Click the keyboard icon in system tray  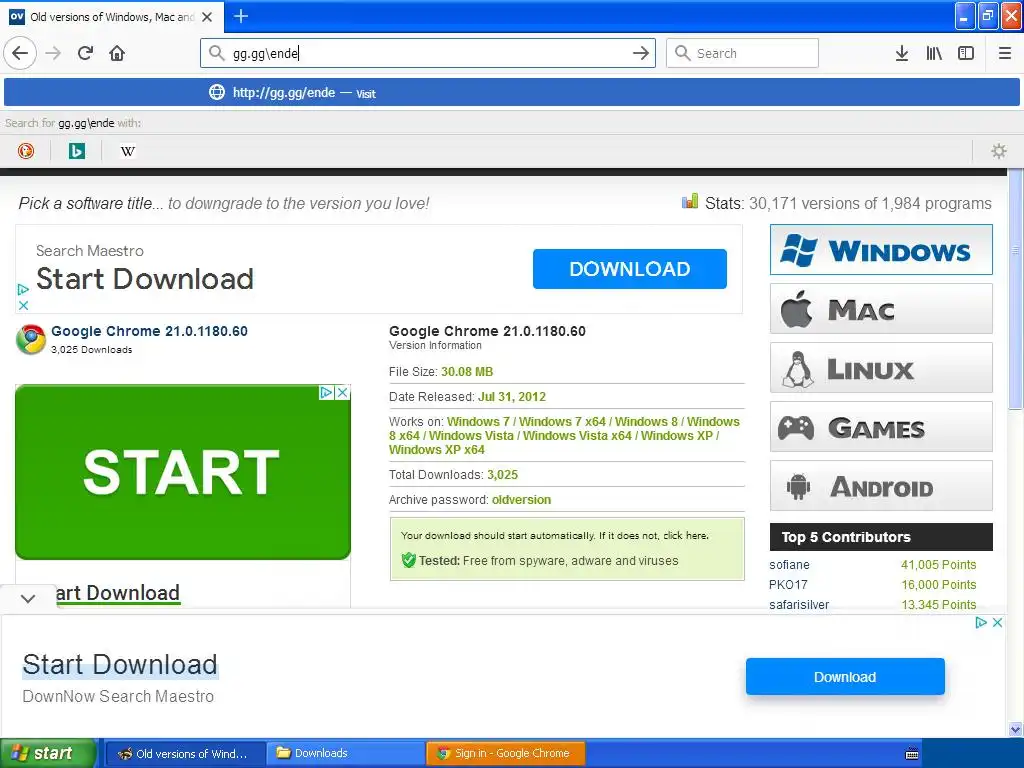(912, 754)
